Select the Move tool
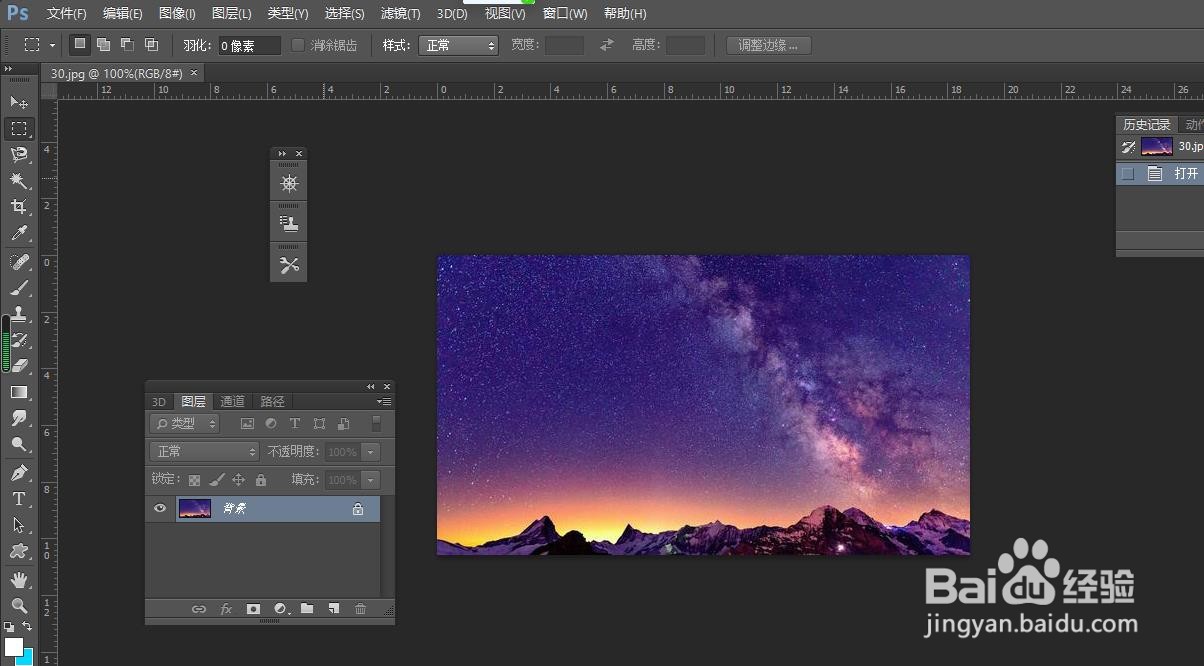 point(19,102)
